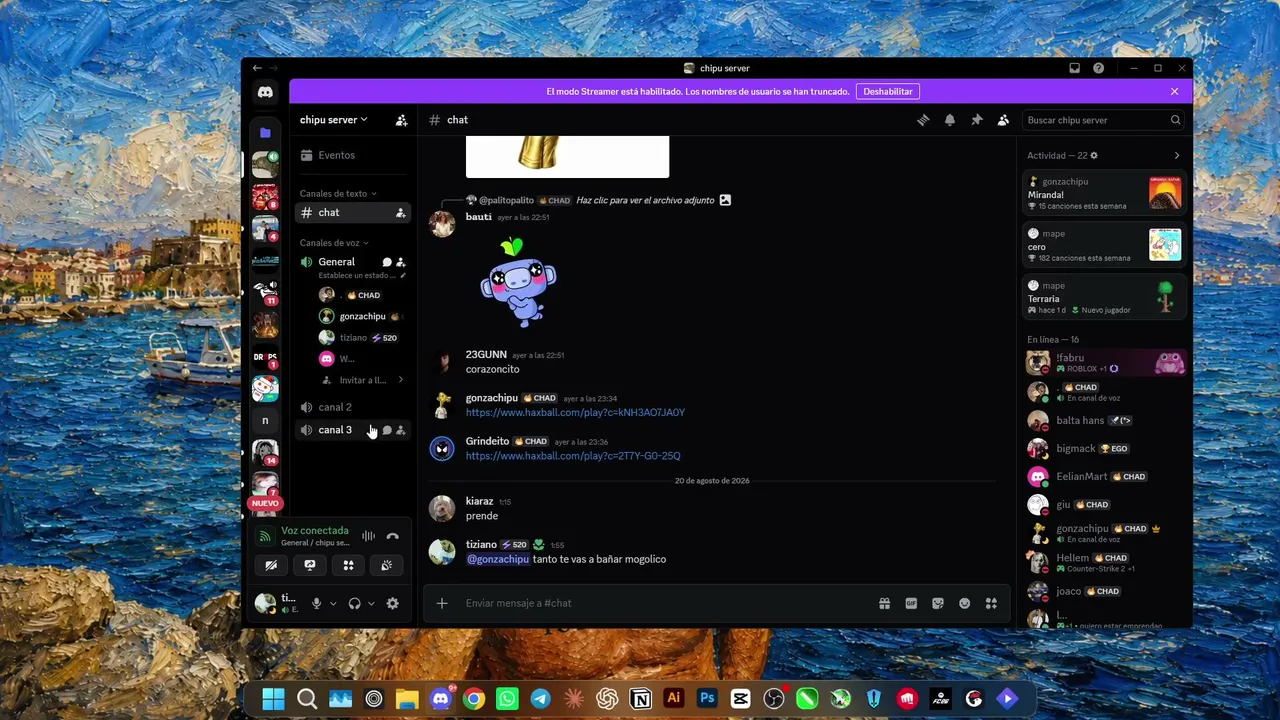This screenshot has width=1280, height=720.
Task: Click the plus attach button in message bar
Action: click(442, 603)
